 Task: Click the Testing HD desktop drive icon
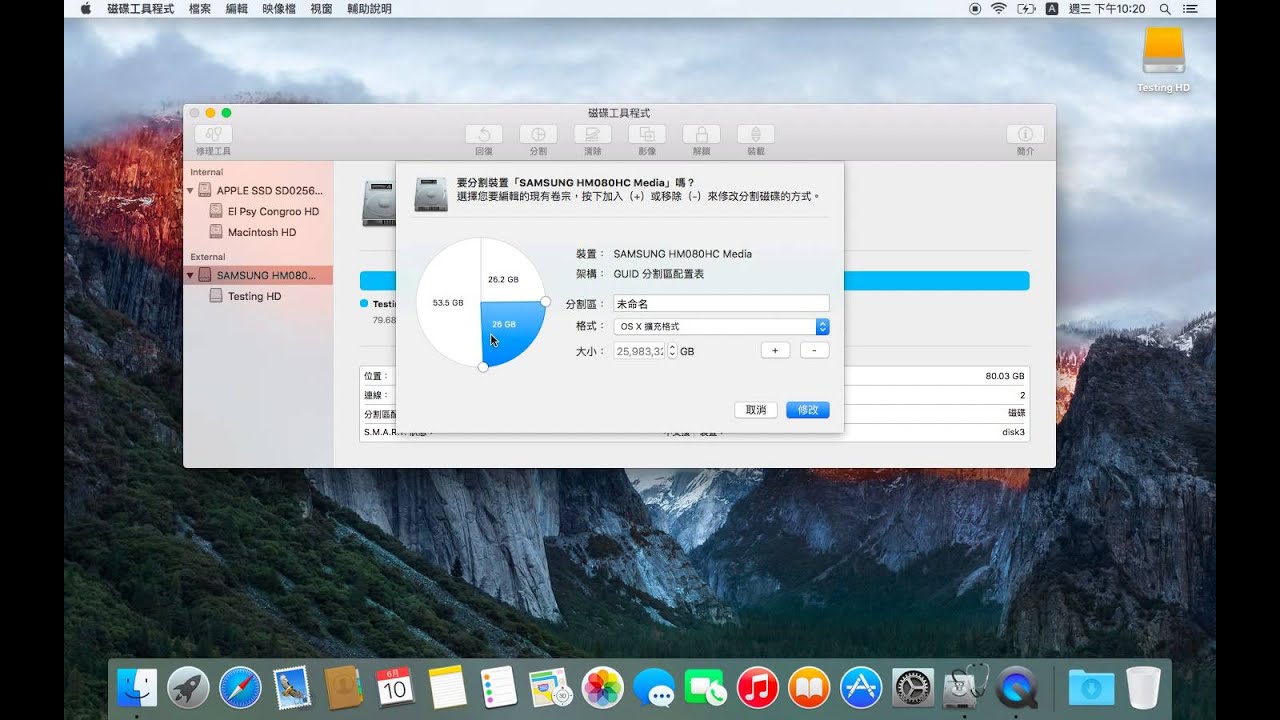point(1163,50)
